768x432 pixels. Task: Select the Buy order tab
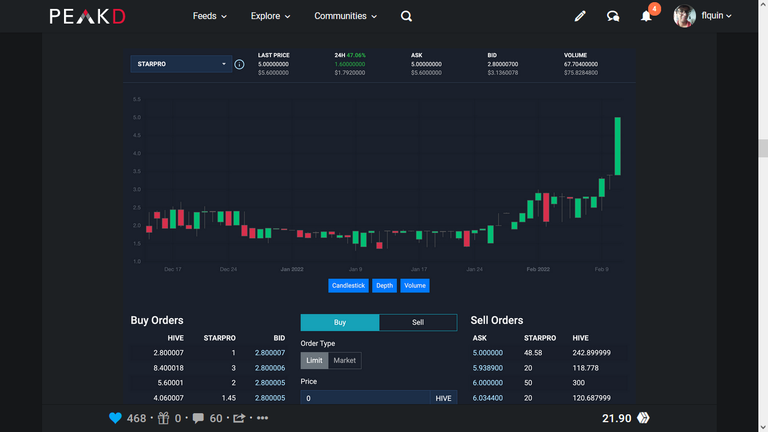tap(340, 322)
